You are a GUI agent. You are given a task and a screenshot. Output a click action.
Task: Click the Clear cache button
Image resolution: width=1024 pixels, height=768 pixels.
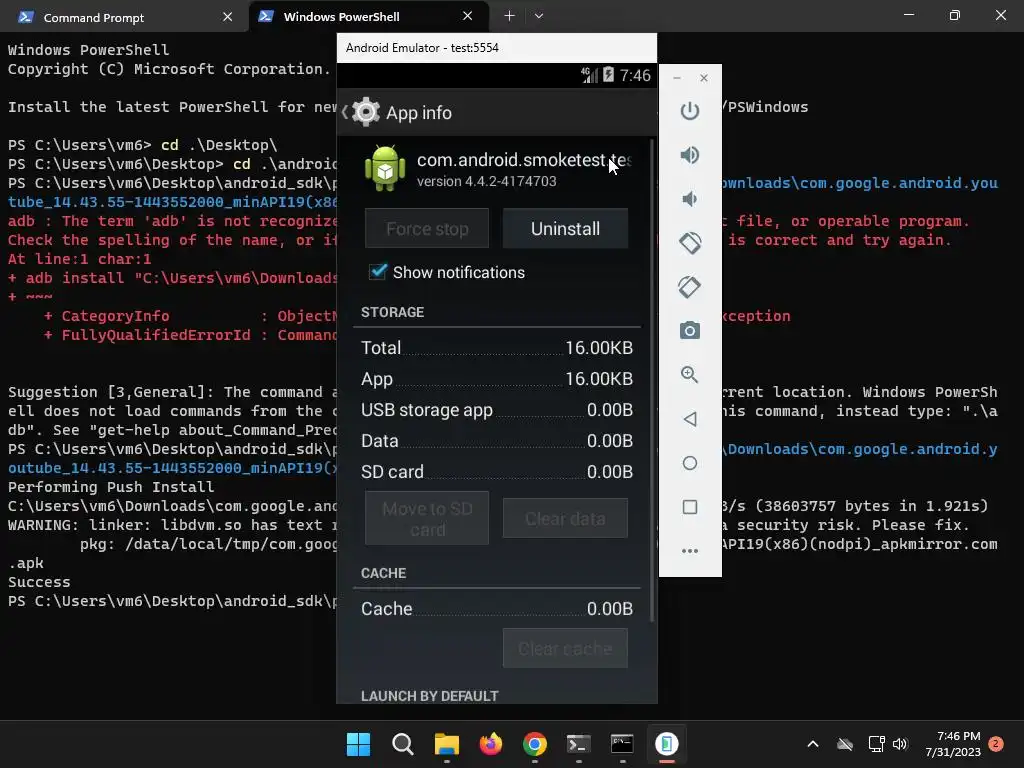565,648
